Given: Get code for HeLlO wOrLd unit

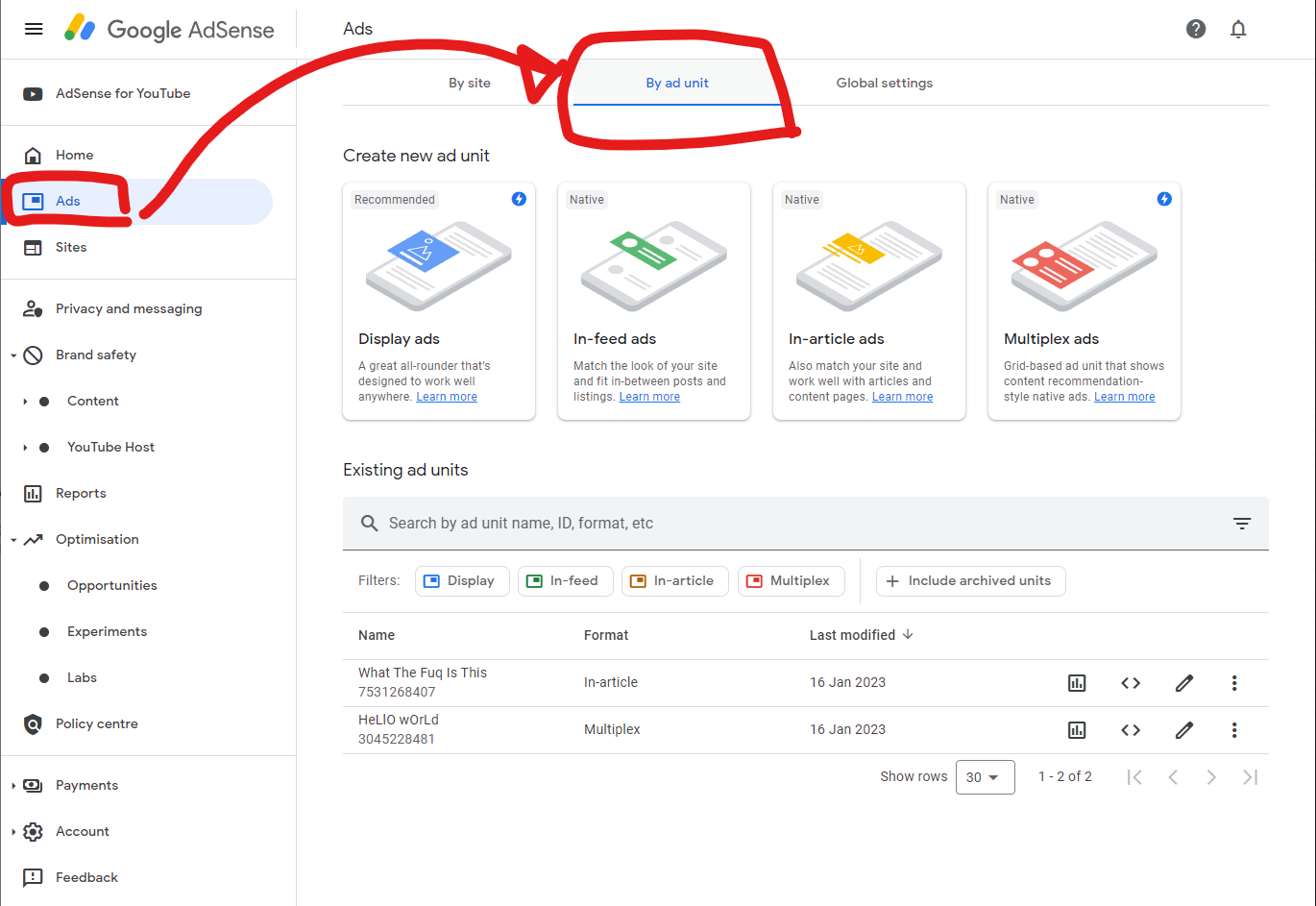Looking at the screenshot, I should pos(1131,730).
